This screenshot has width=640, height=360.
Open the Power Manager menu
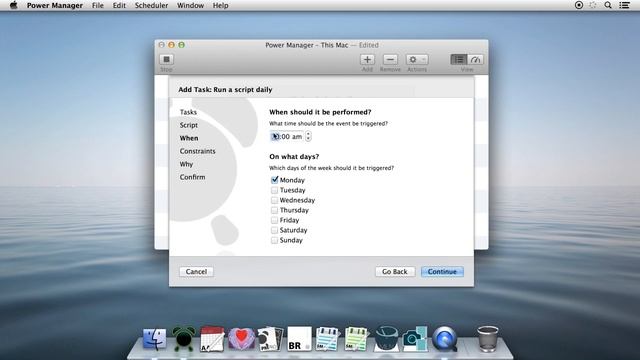click(x=55, y=5)
